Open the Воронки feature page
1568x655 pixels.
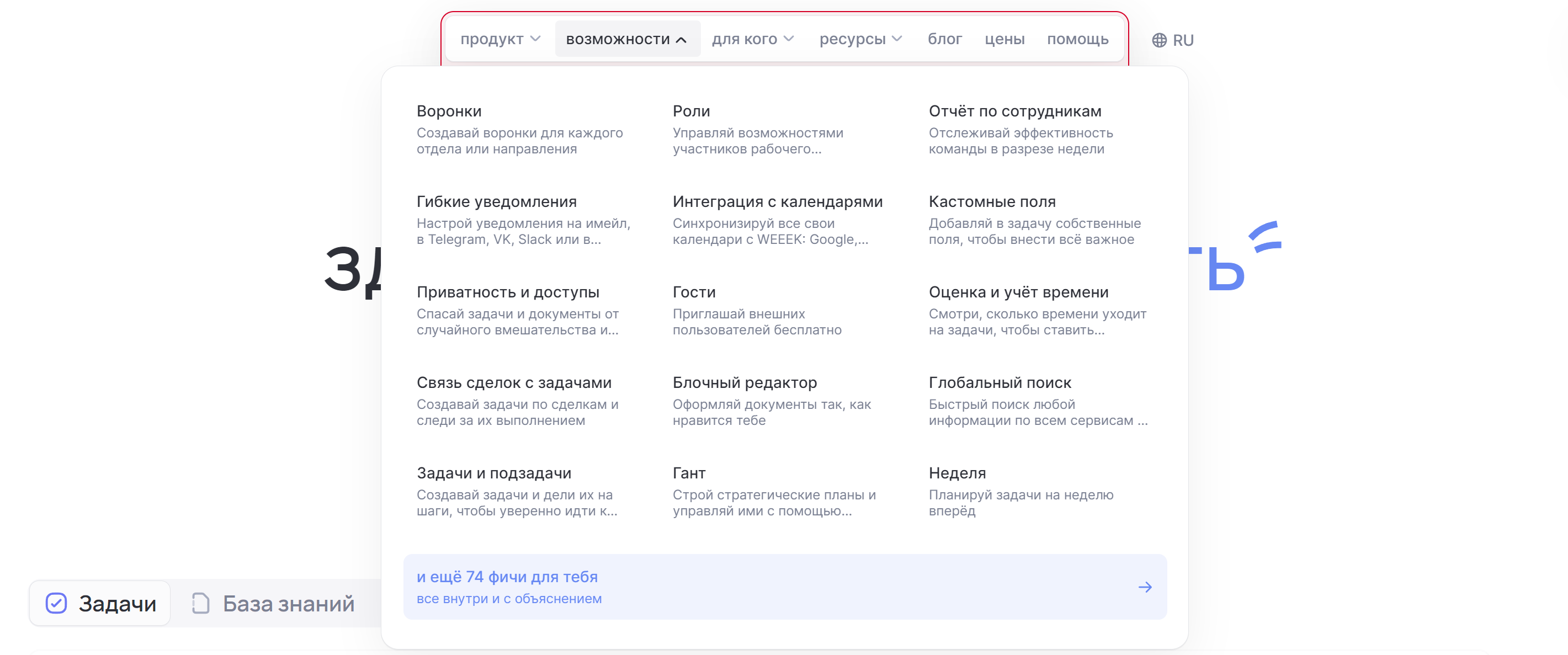pos(449,110)
